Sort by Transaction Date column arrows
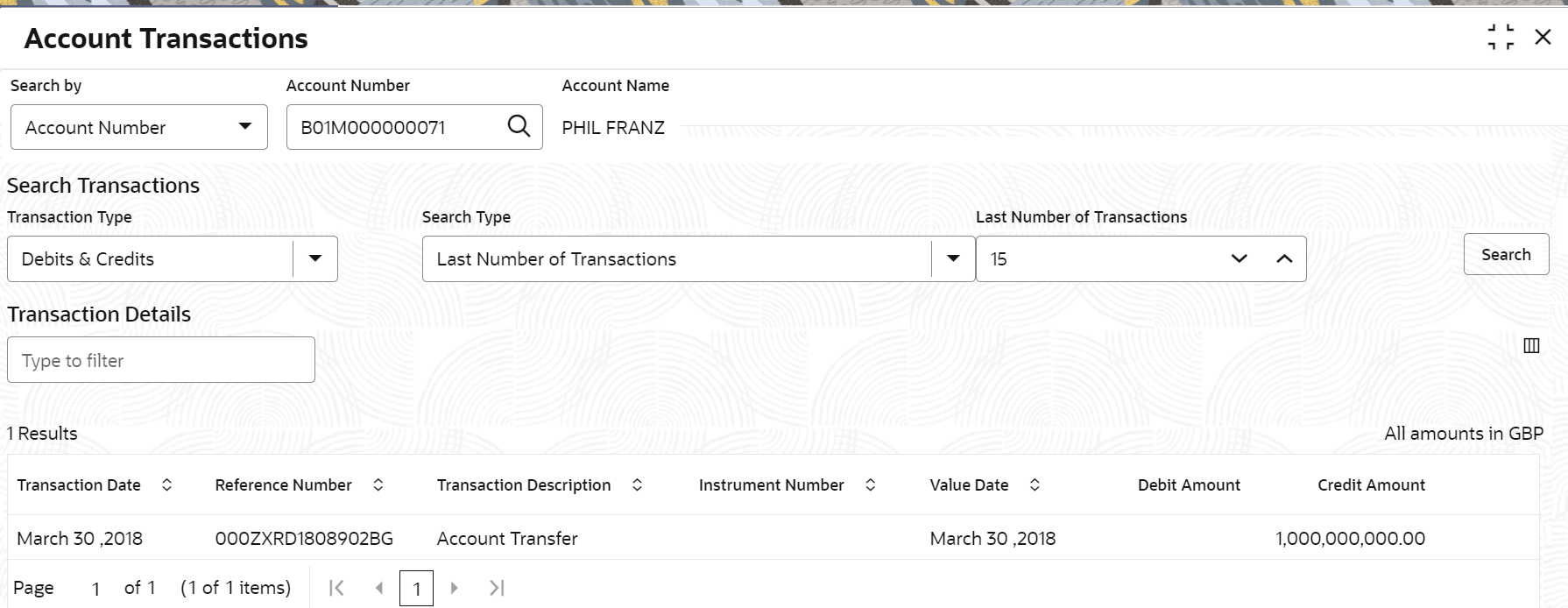The image size is (1568, 608). (166, 484)
